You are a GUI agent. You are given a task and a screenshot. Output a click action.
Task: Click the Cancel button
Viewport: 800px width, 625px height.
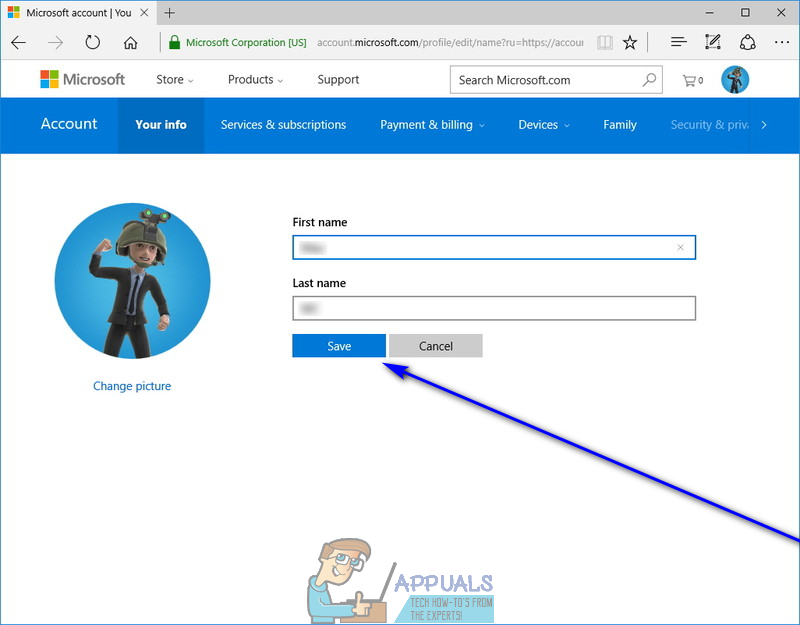[x=436, y=346]
